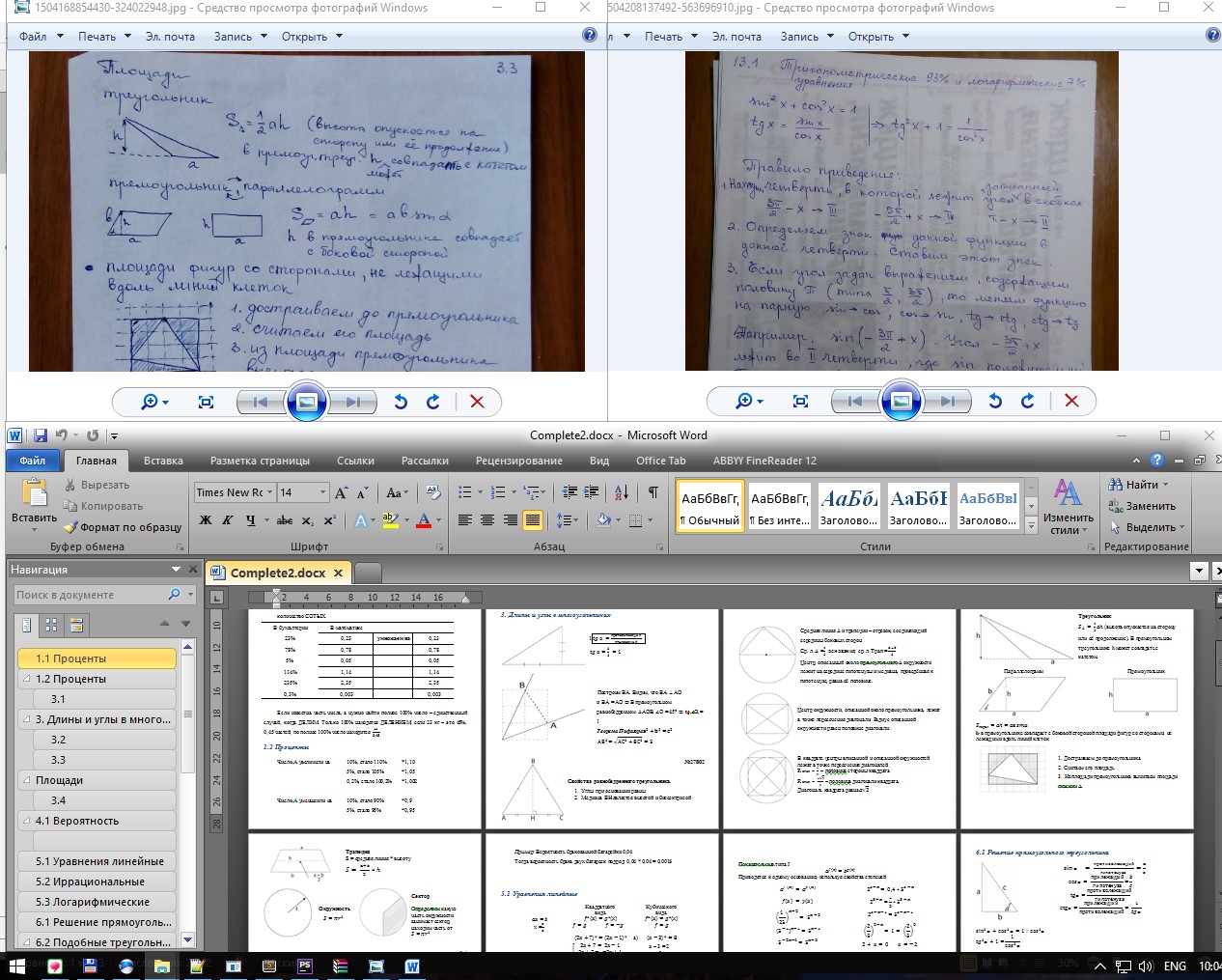Open Печать menu in right photo viewer
Screen dimensions: 1222x980
pos(671,37)
